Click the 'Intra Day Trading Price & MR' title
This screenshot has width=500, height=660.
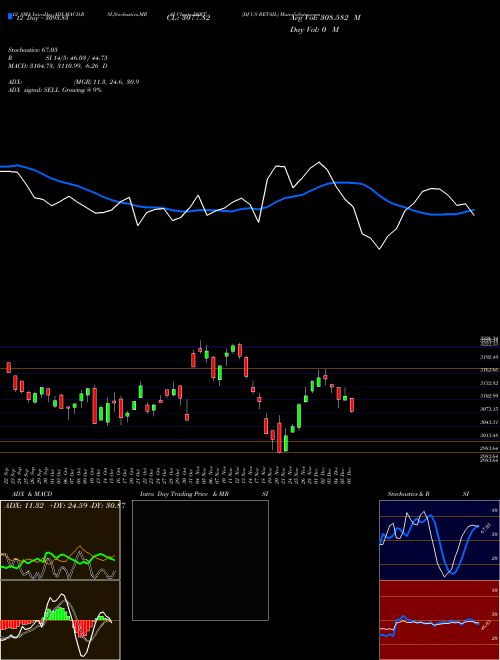184,494
